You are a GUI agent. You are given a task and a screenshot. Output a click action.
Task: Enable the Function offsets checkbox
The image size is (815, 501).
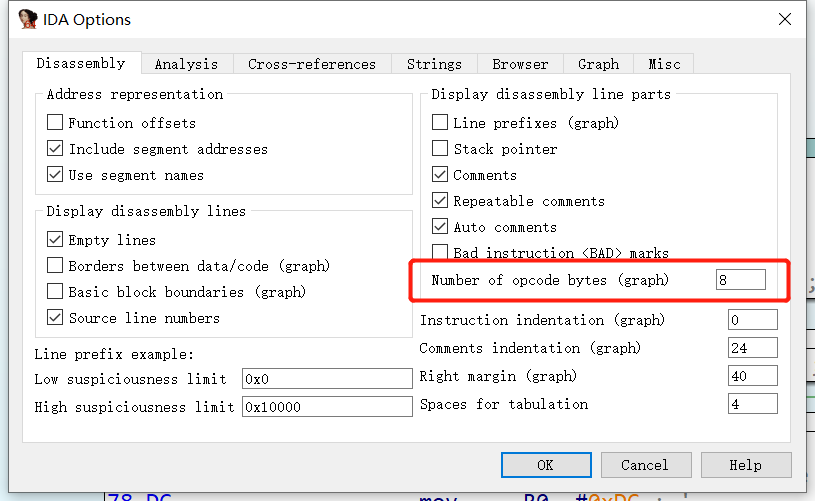55,122
